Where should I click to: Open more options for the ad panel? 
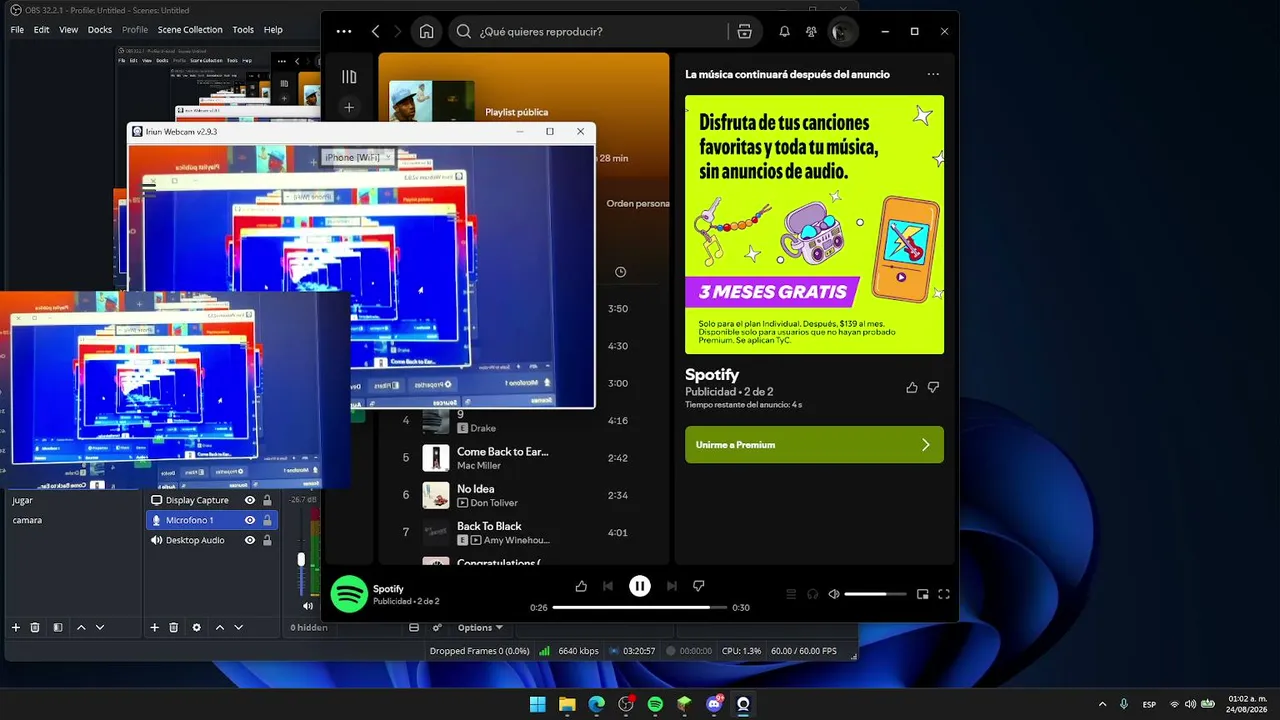[933, 74]
